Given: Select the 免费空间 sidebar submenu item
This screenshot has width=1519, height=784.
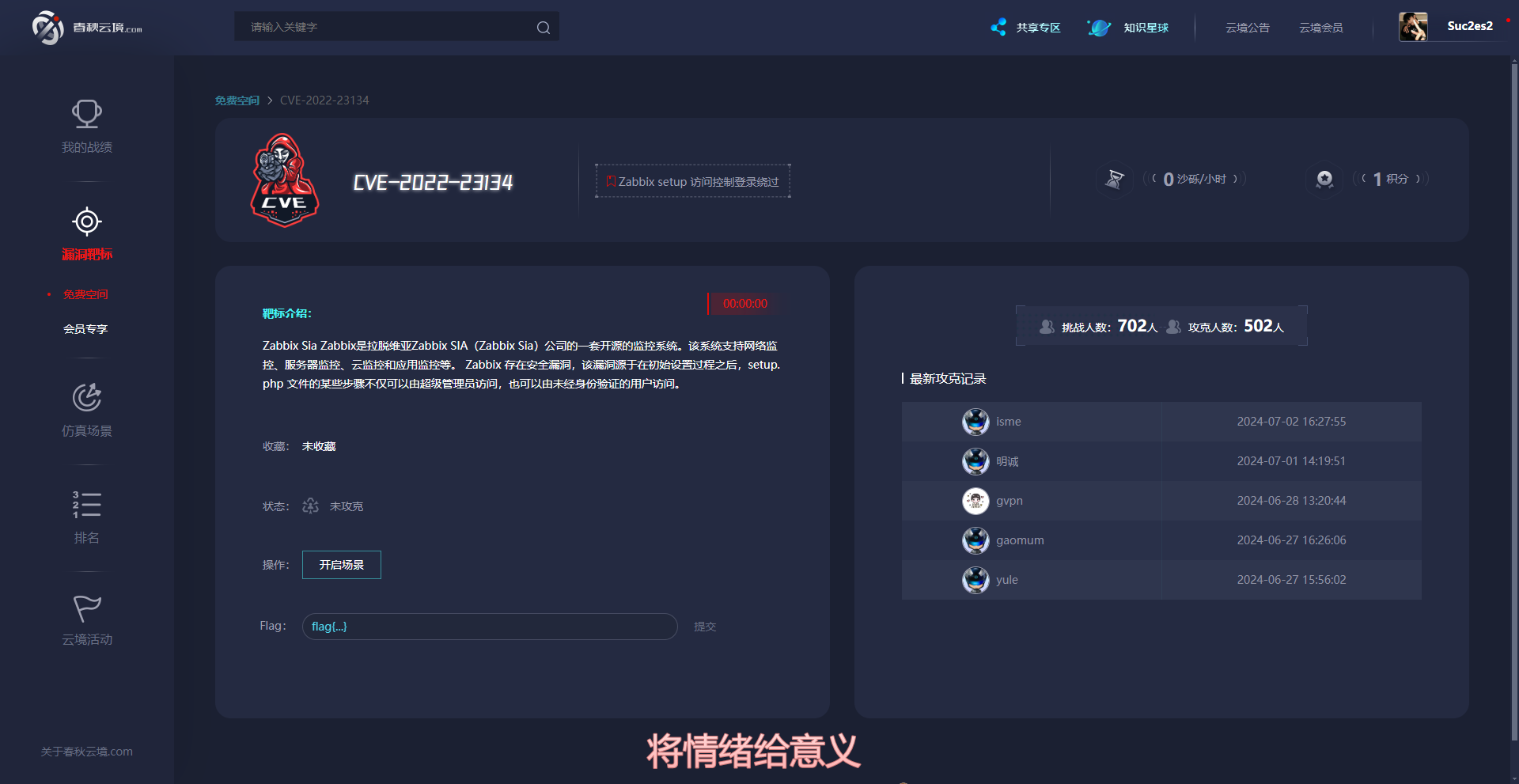Looking at the screenshot, I should coord(85,294).
